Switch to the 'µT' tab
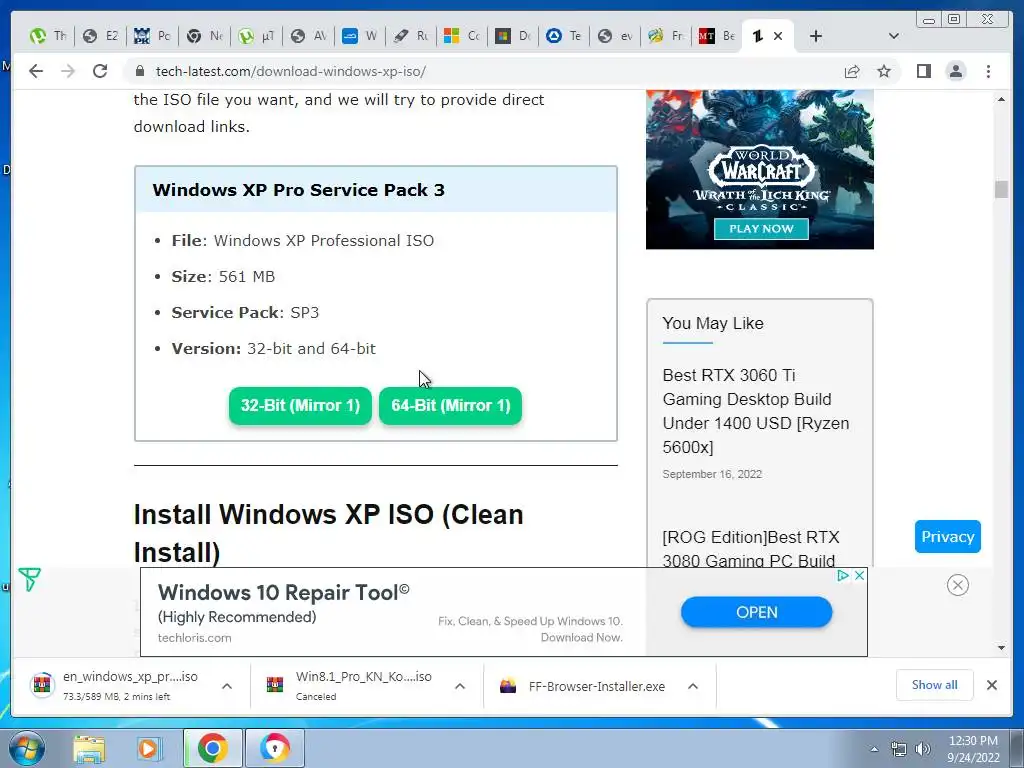The image size is (1024, 768). point(256,36)
